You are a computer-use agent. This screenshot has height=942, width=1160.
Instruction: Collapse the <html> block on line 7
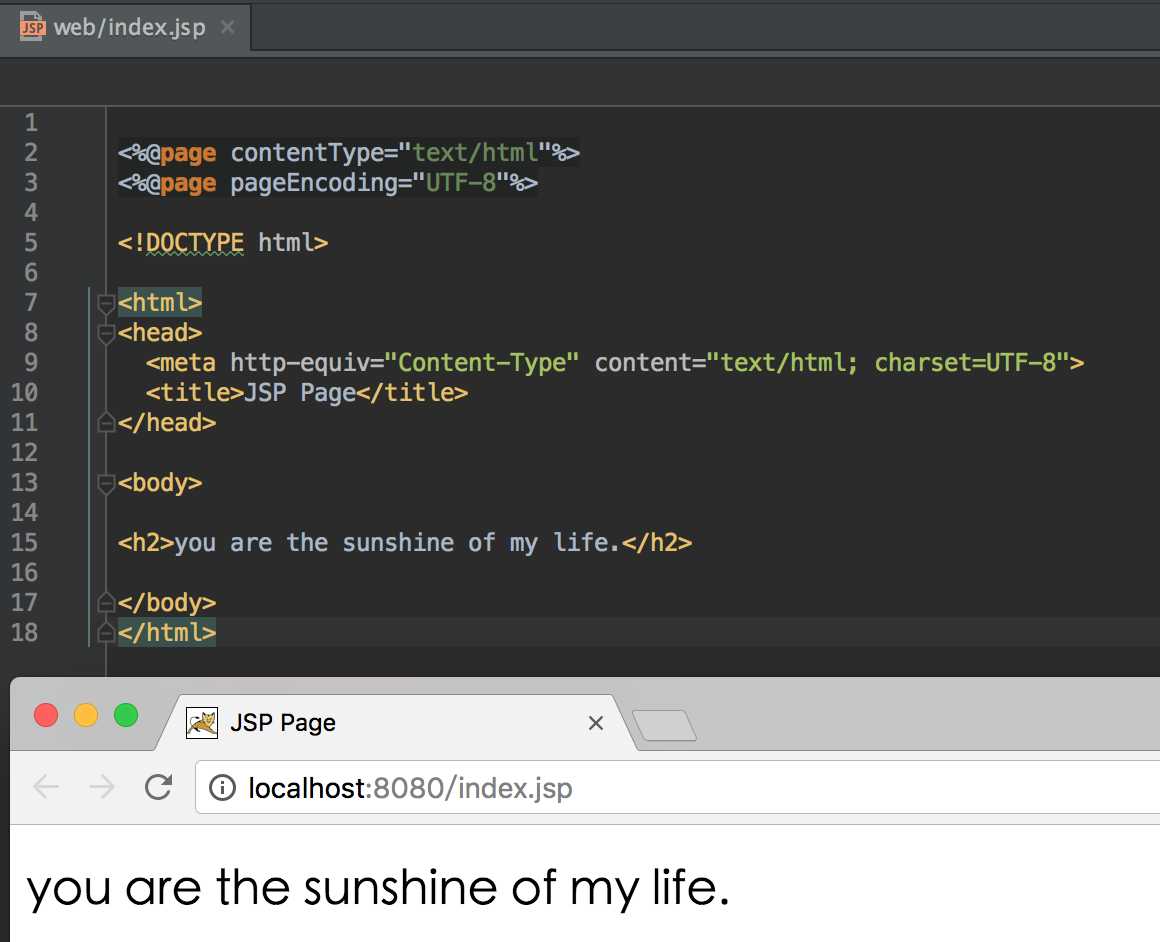(x=105, y=302)
